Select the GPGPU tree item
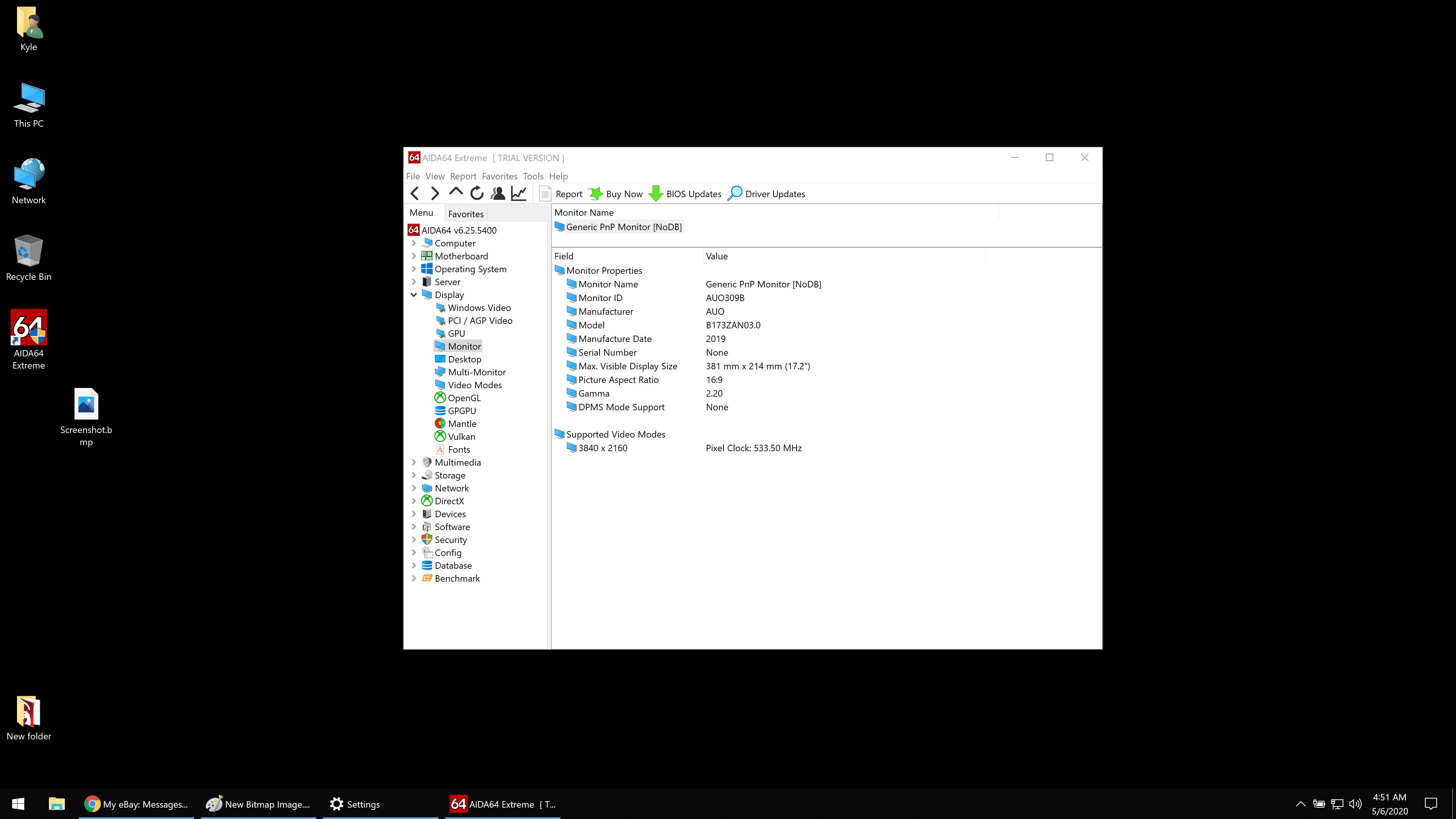The height and width of the screenshot is (819, 1456). [455, 411]
